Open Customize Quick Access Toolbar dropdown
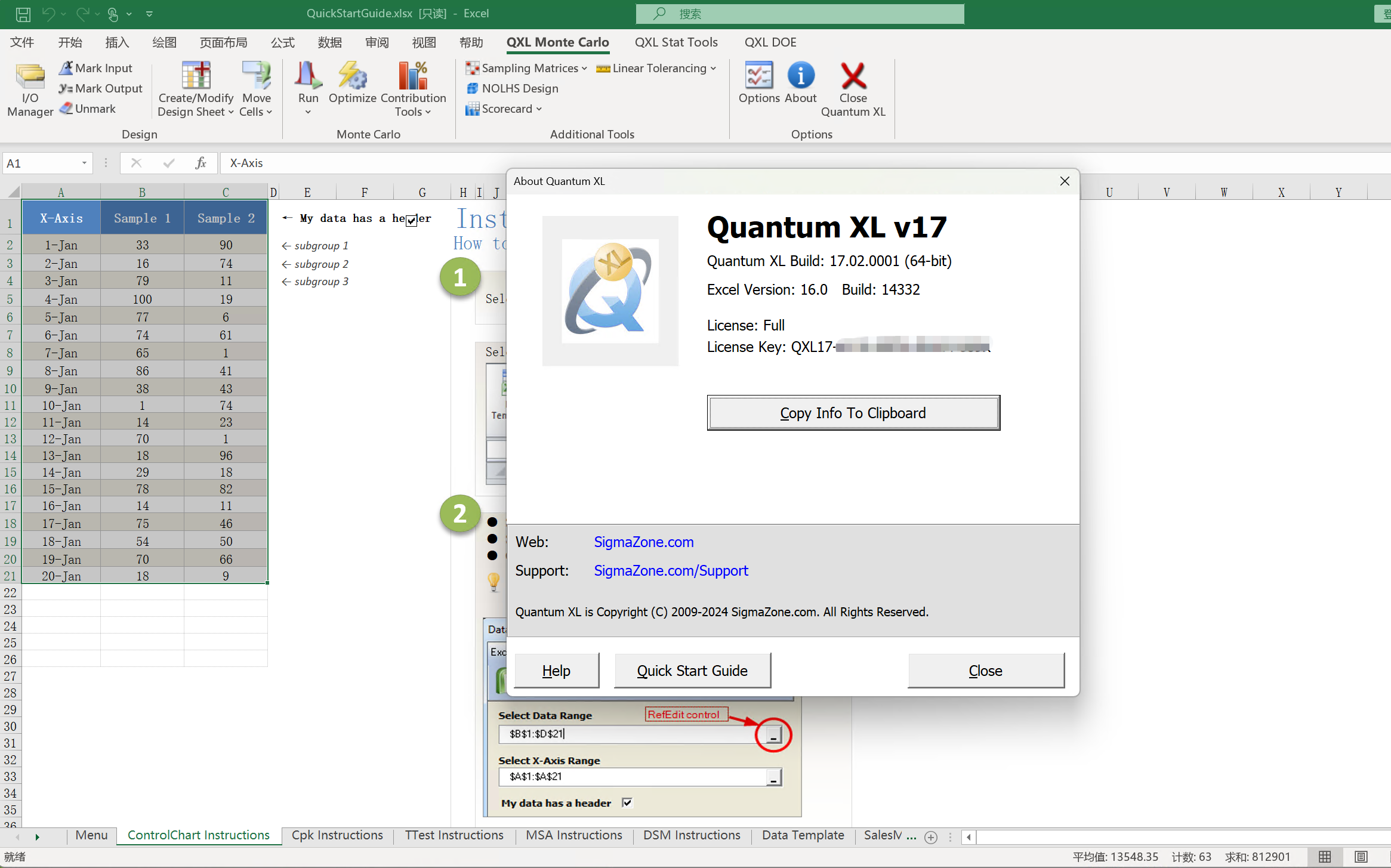 (x=149, y=14)
